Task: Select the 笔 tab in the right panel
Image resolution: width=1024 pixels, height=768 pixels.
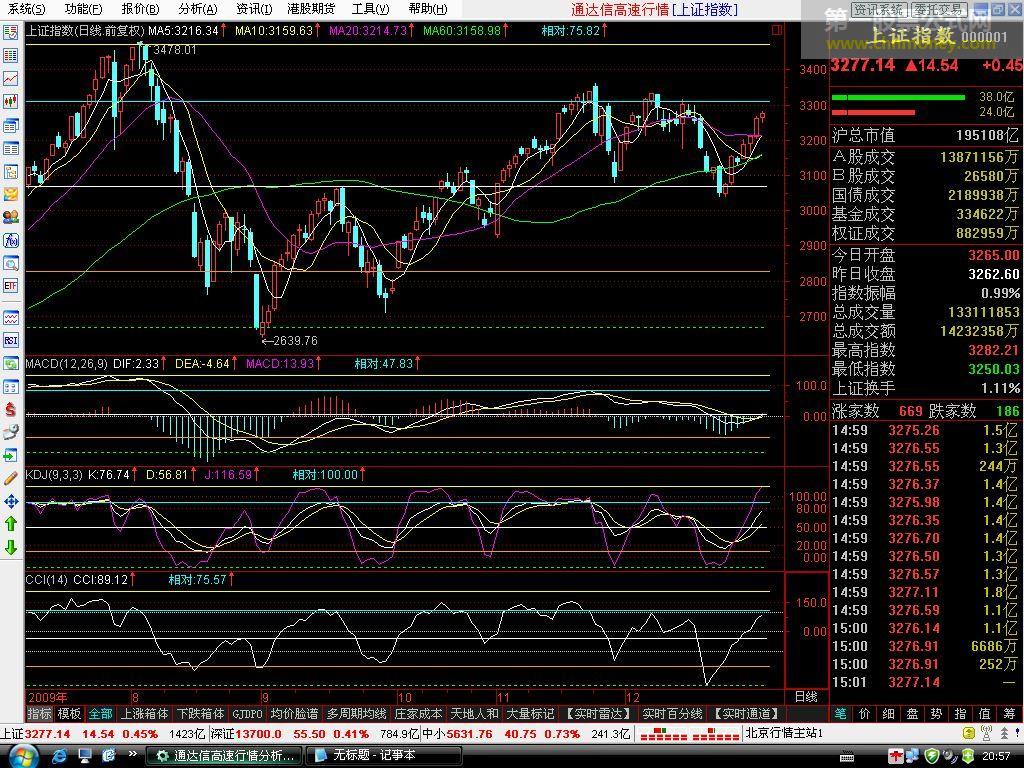Action: [840, 714]
